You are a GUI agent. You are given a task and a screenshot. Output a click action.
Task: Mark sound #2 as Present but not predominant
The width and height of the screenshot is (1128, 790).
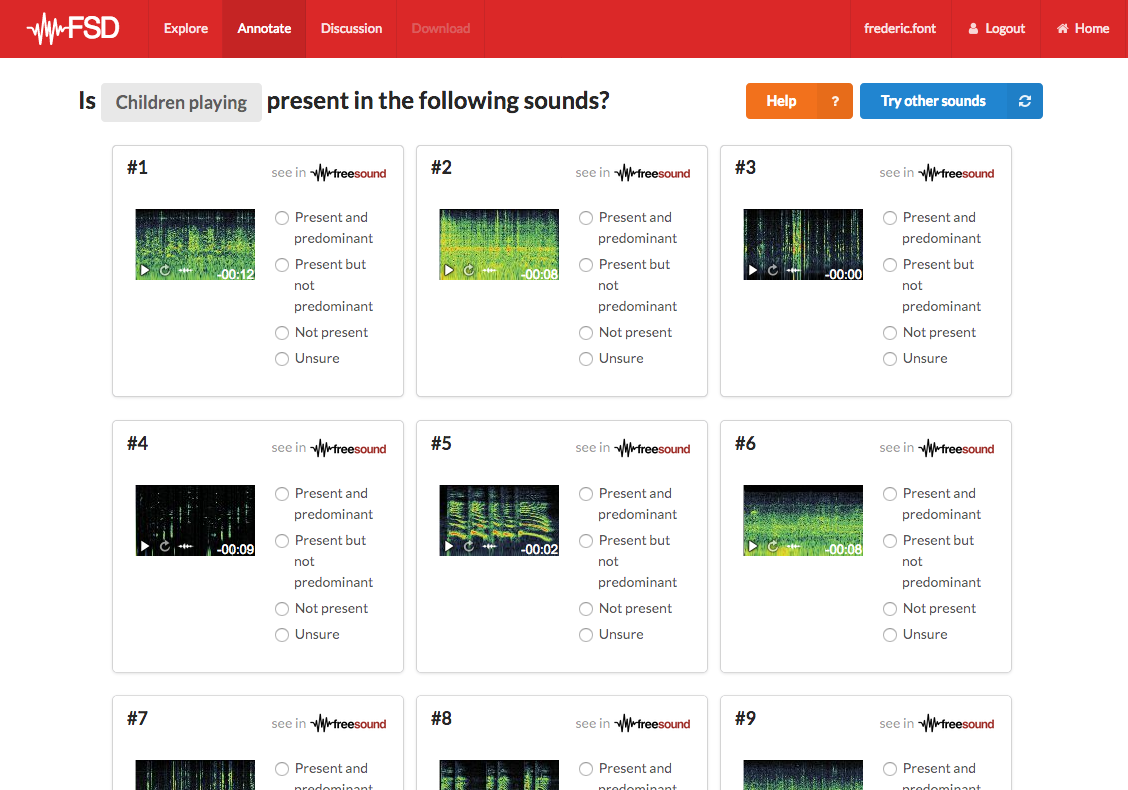pyautogui.click(x=586, y=265)
